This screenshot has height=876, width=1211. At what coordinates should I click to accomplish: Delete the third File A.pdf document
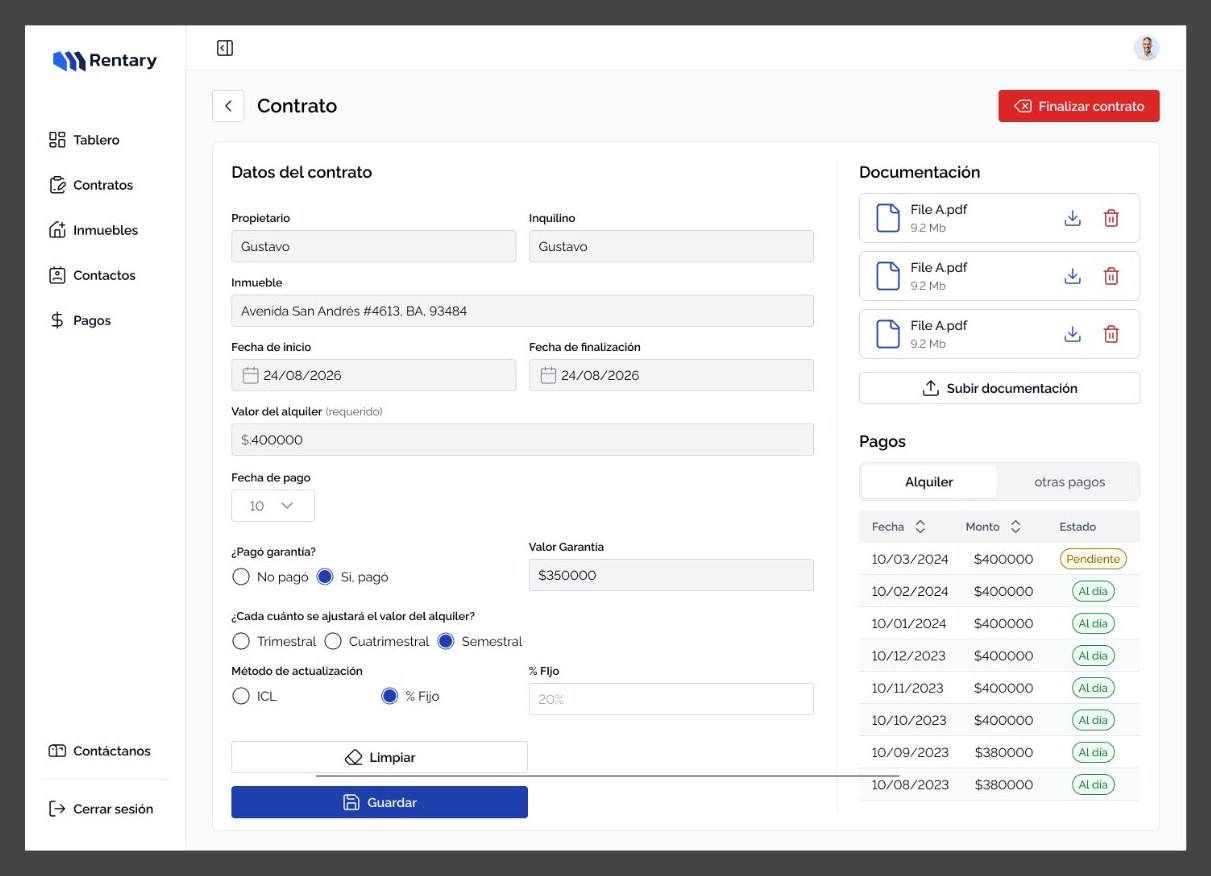pos(1111,334)
